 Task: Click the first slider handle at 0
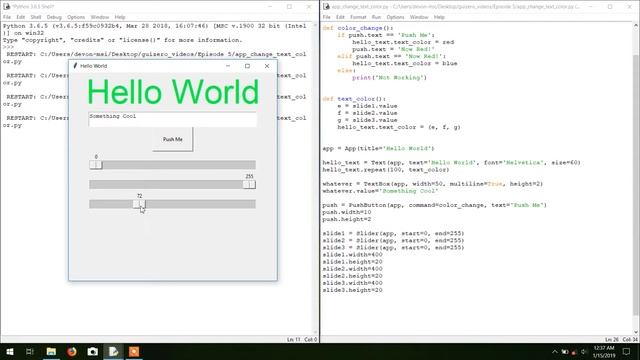(x=96, y=164)
